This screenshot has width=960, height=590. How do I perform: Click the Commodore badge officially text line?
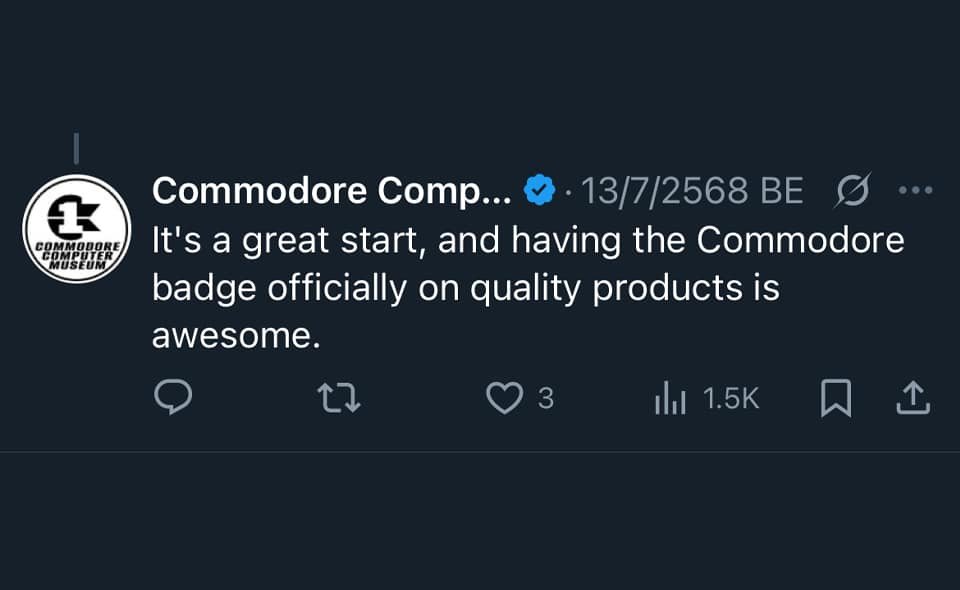coord(466,288)
